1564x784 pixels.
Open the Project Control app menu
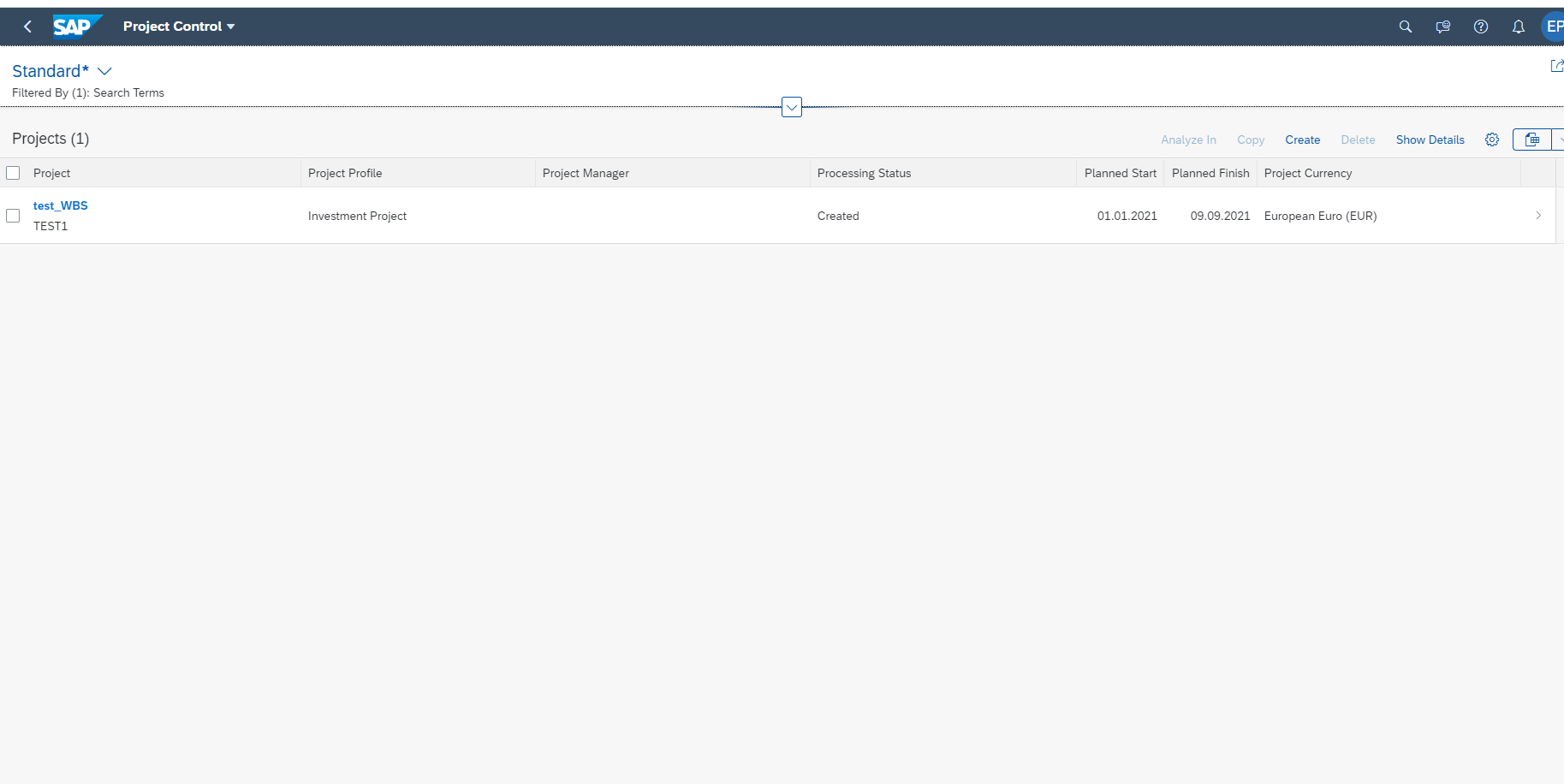[x=179, y=27]
